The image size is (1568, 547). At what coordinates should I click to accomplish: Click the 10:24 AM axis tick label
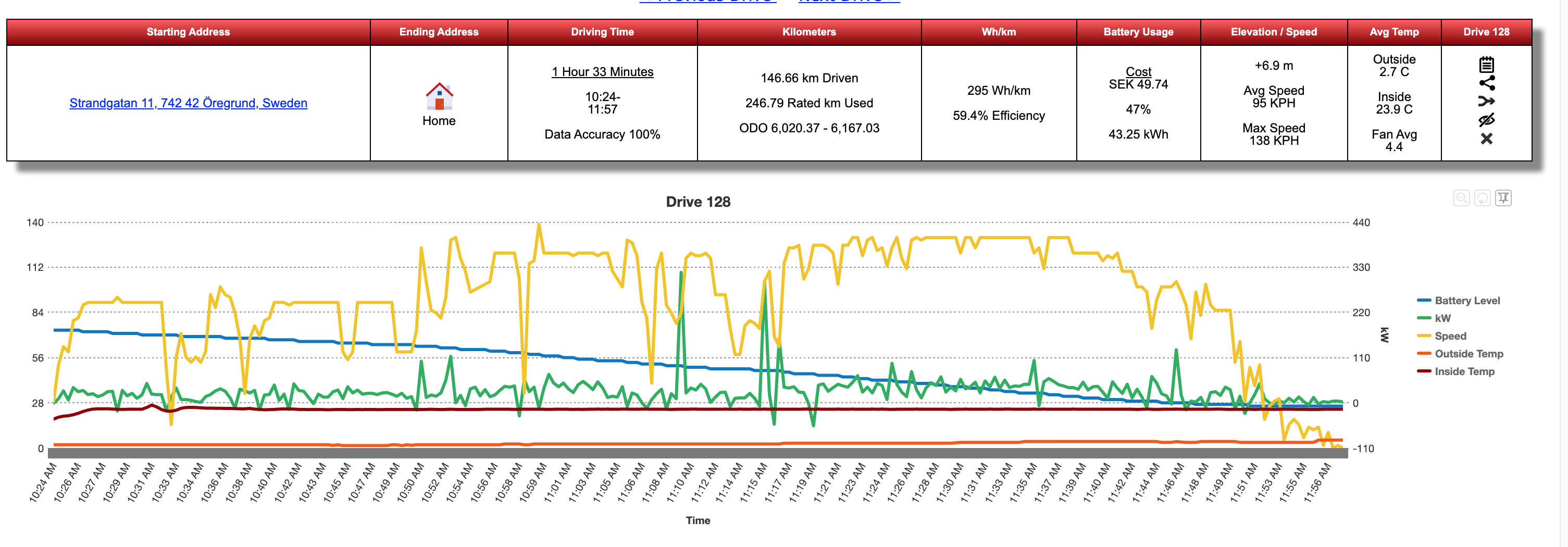coord(43,482)
